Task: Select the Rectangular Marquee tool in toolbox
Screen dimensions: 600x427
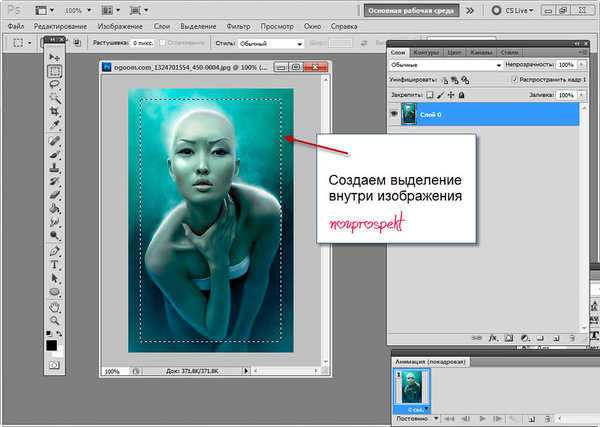Action: tap(54, 71)
